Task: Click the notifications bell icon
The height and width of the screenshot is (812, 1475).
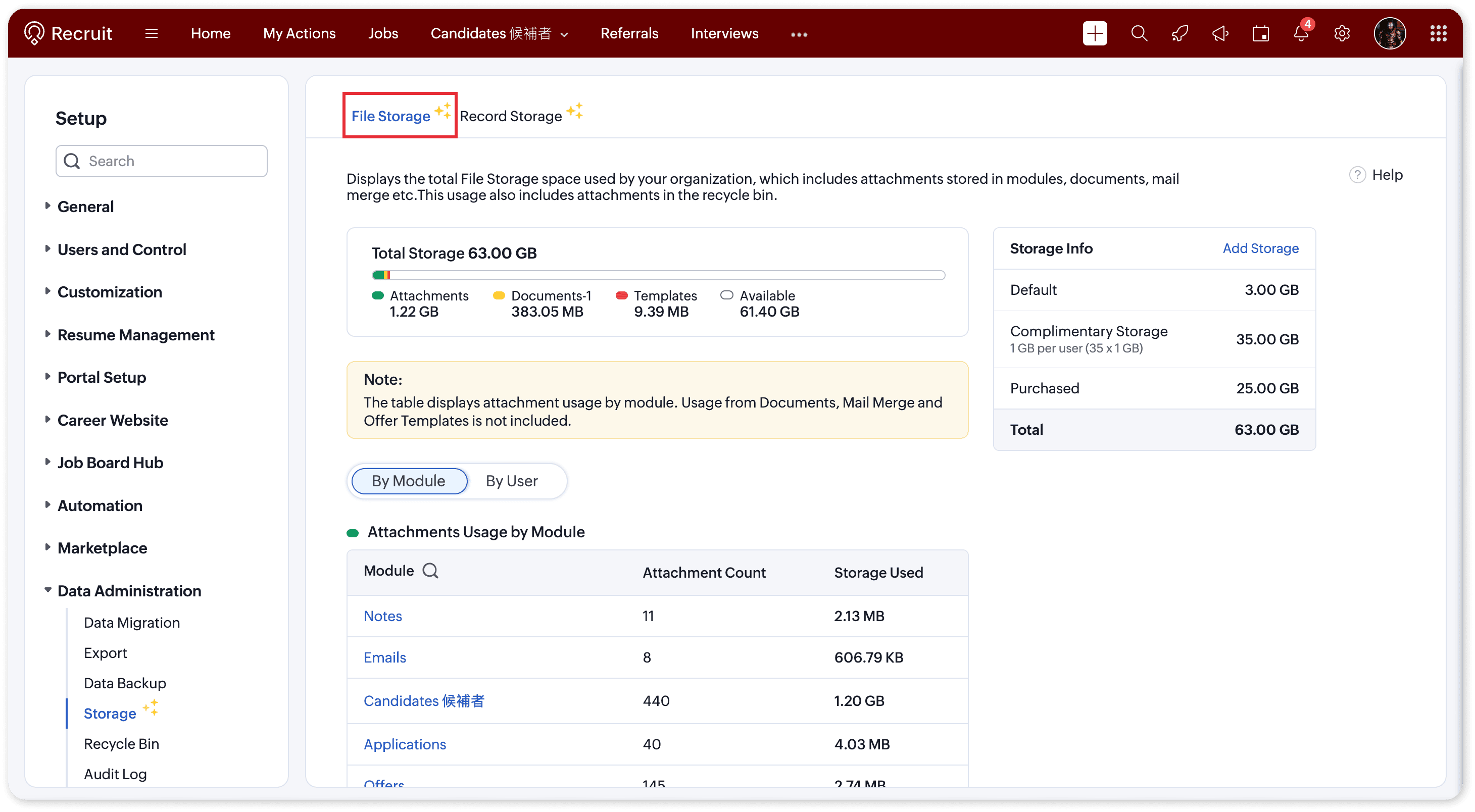Action: click(1300, 33)
